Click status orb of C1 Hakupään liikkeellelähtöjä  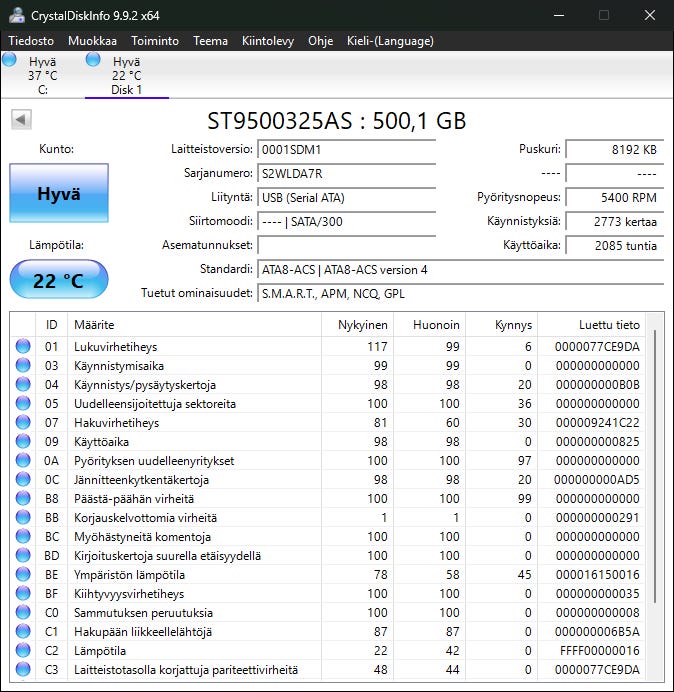tap(23, 632)
